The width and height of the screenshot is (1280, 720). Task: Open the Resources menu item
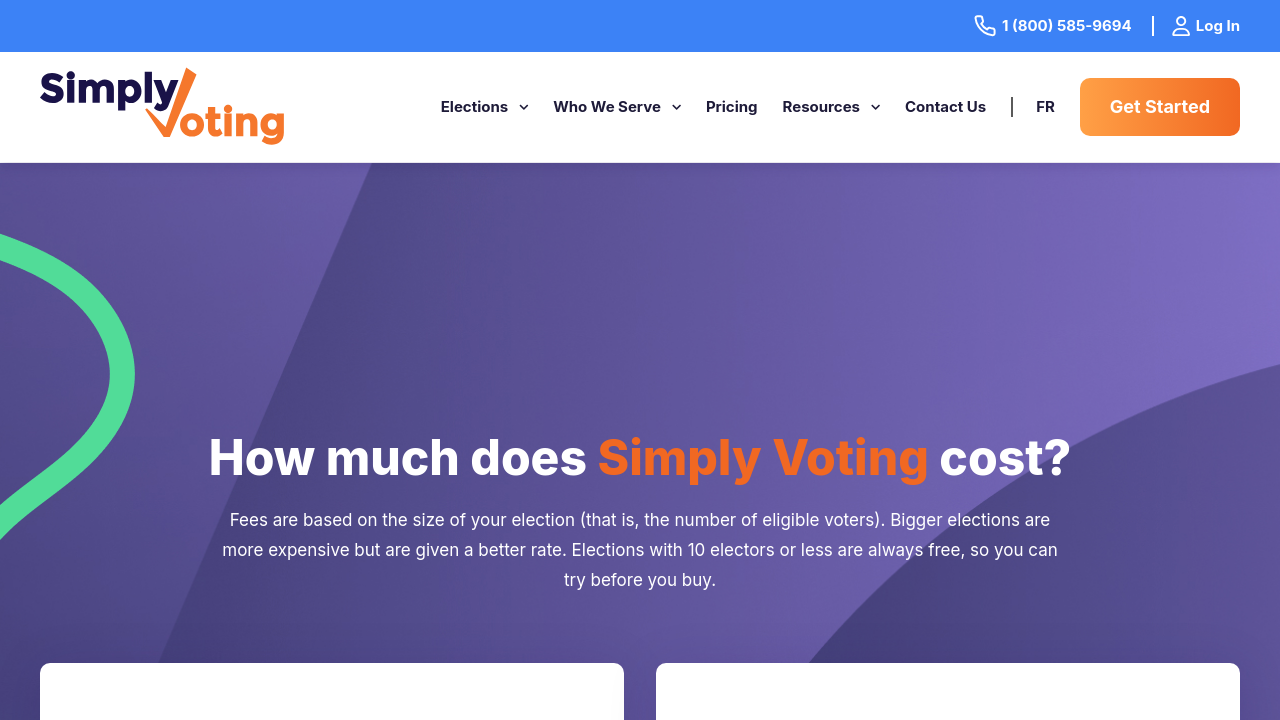tap(821, 107)
